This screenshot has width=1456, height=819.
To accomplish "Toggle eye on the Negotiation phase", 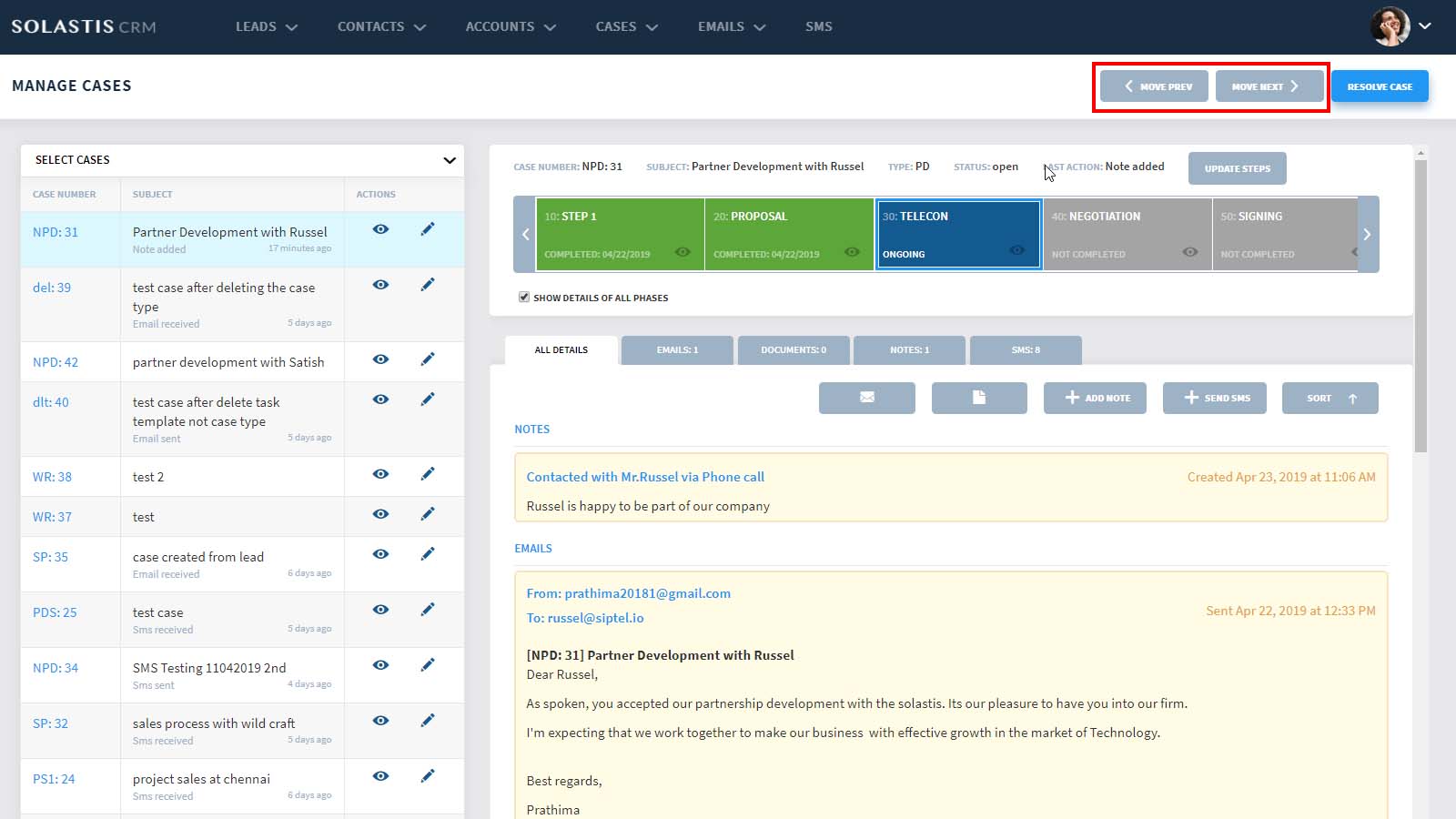I will (x=1189, y=252).
